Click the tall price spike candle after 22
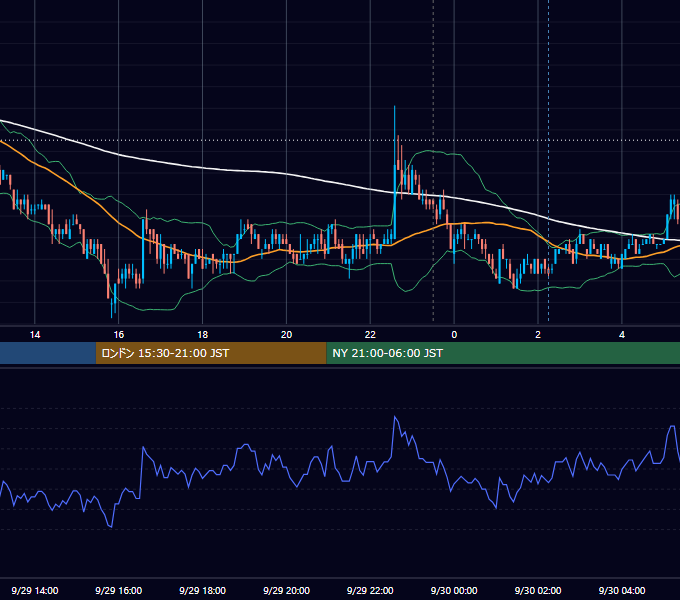This screenshot has width=680, height=600. pyautogui.click(x=395, y=173)
